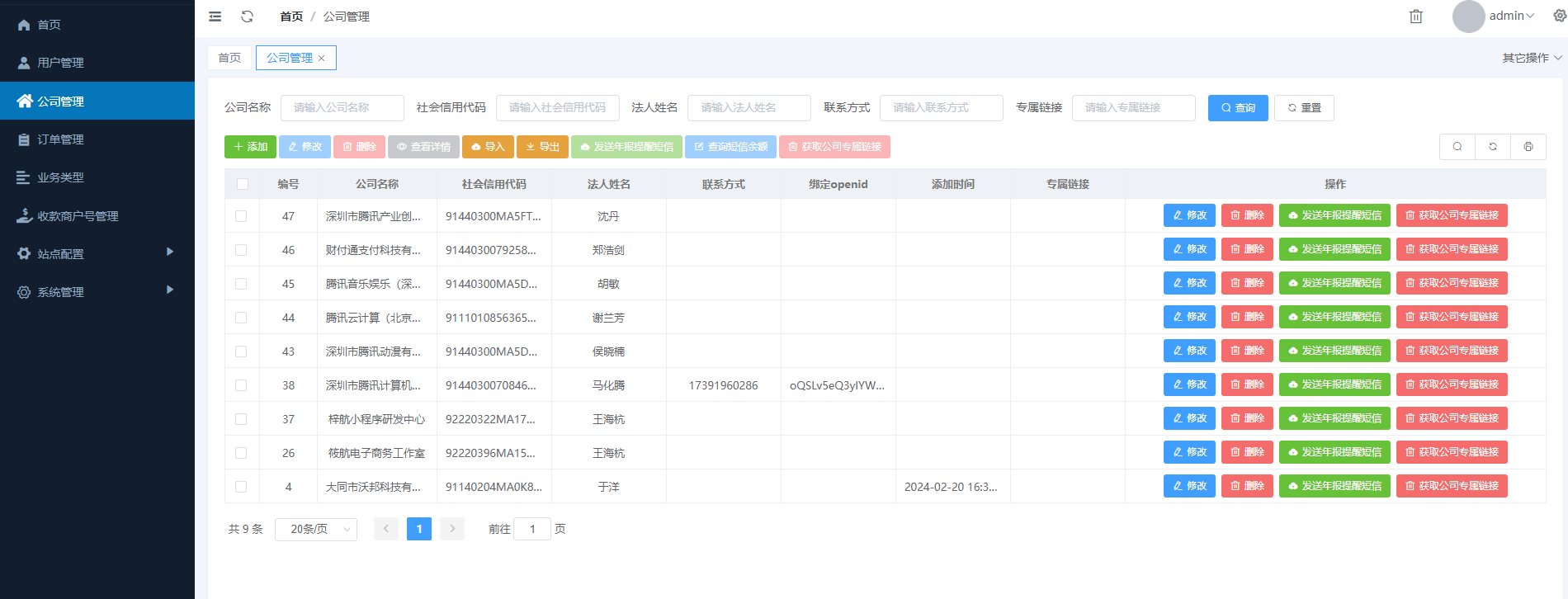Click the toolbar 删除 button

pos(359,147)
